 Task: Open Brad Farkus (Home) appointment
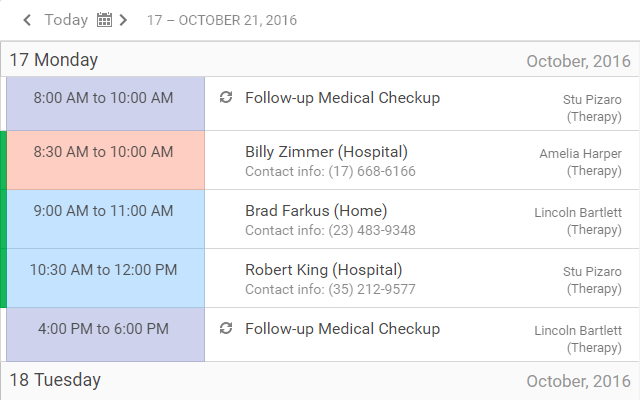pos(316,211)
